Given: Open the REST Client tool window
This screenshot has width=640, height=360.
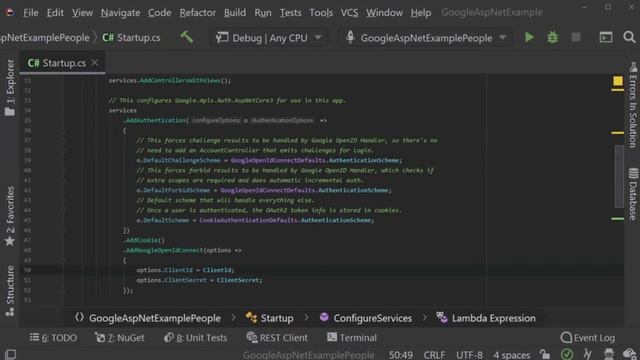Looking at the screenshot, I should 277,338.
